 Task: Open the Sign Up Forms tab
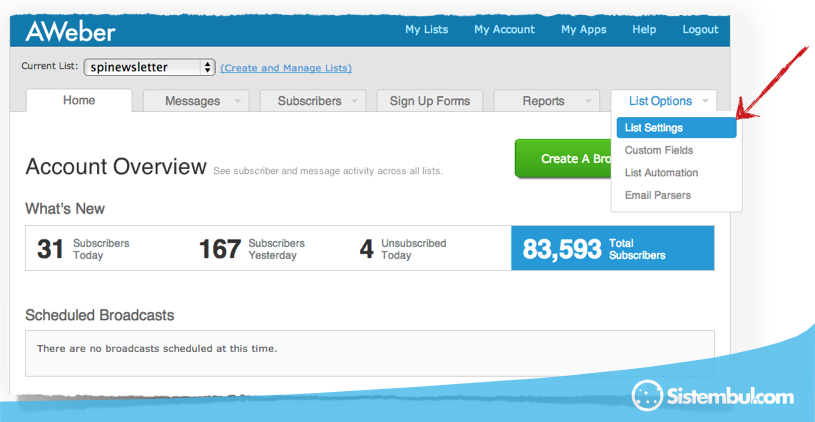pyautogui.click(x=430, y=101)
